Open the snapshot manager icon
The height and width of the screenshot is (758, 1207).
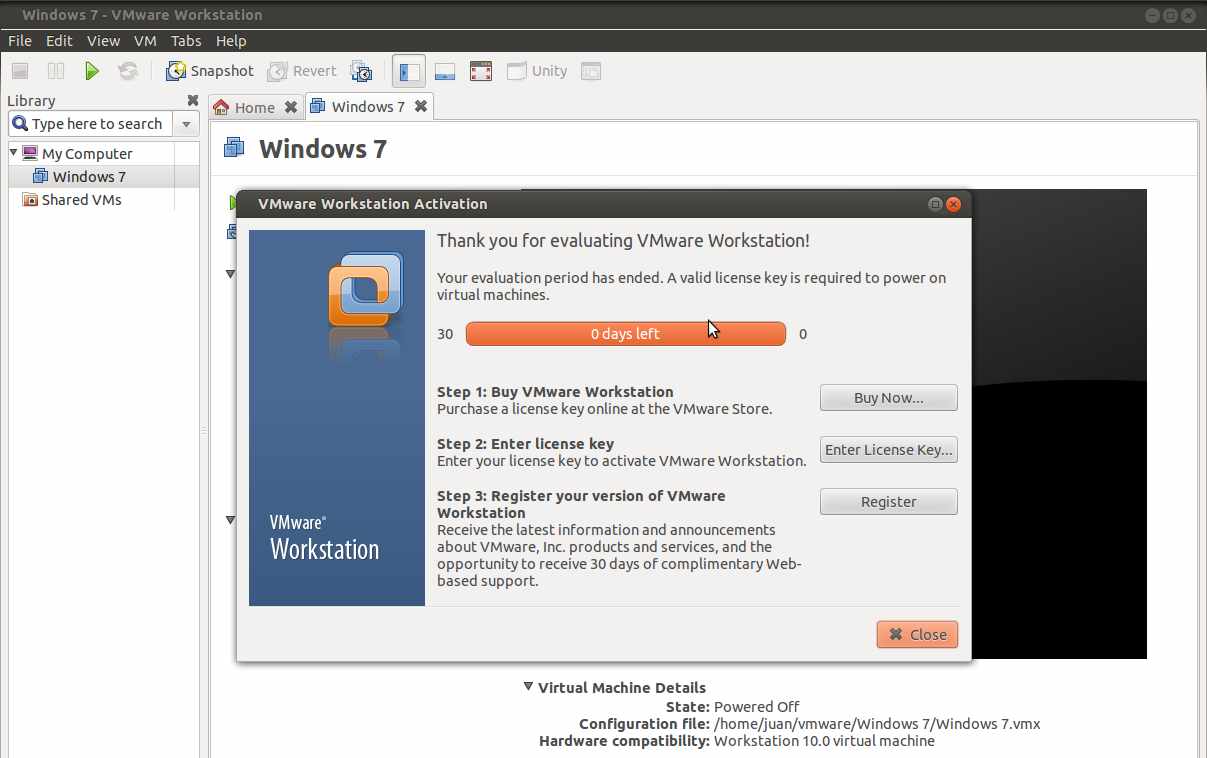(361, 71)
